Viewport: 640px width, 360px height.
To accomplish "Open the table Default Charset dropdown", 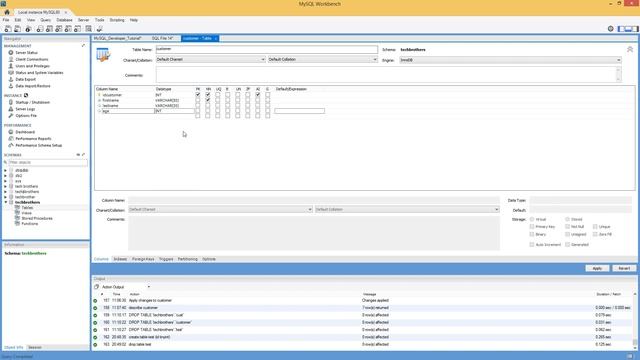I will click(211, 60).
